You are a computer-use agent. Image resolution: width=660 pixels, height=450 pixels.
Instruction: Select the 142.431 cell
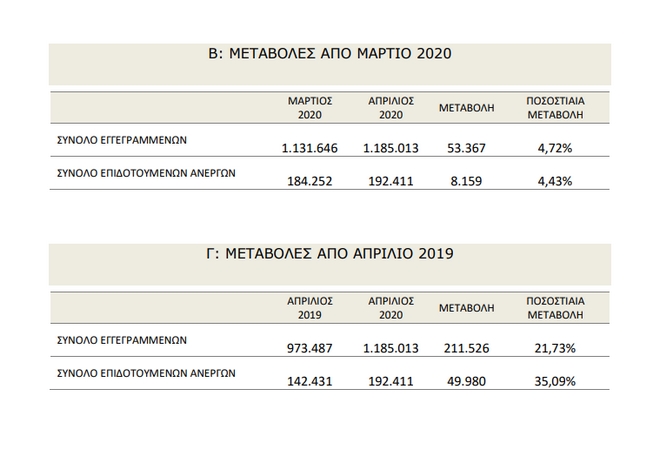(310, 383)
